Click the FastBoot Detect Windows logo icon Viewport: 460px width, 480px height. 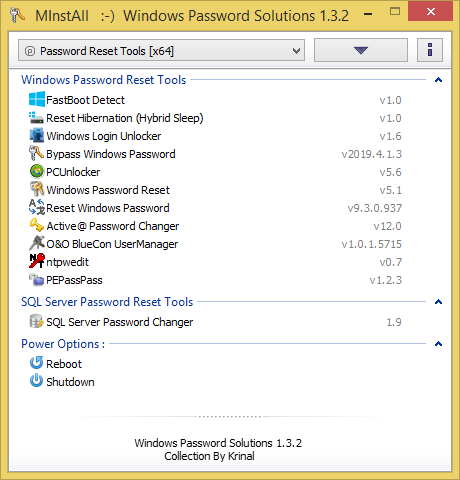point(37,99)
